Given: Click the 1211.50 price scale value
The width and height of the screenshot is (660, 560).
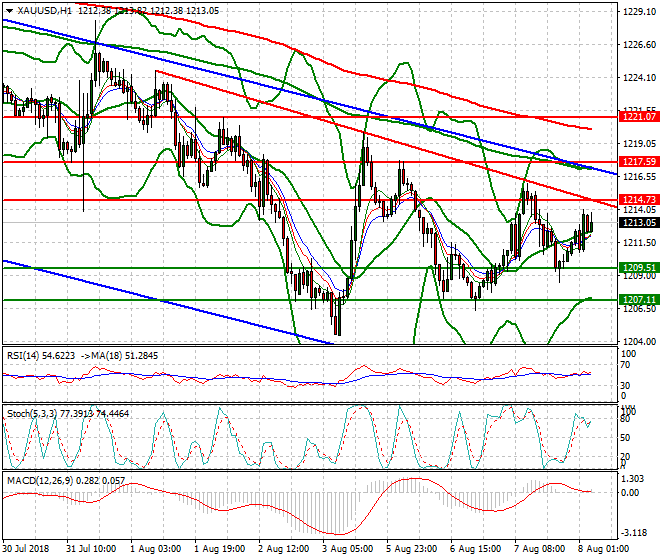Looking at the screenshot, I should pyautogui.click(x=639, y=243).
